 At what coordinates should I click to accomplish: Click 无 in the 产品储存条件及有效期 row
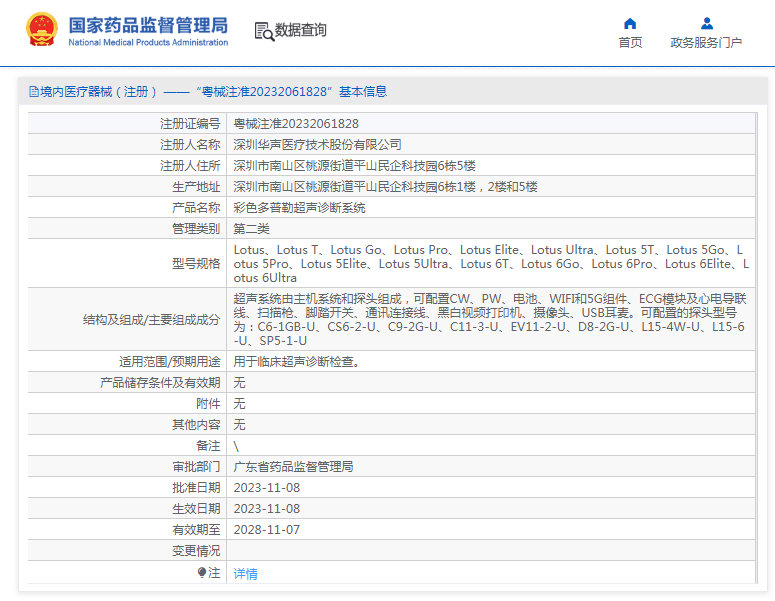click(x=239, y=383)
